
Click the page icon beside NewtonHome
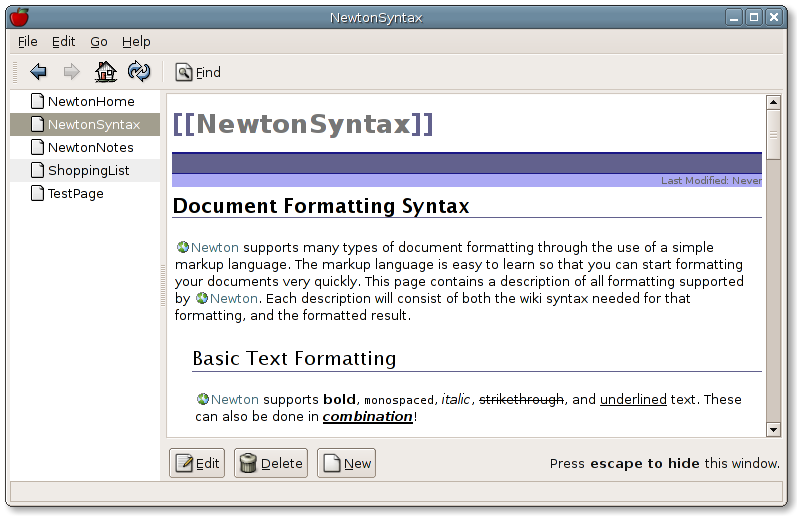(37, 101)
